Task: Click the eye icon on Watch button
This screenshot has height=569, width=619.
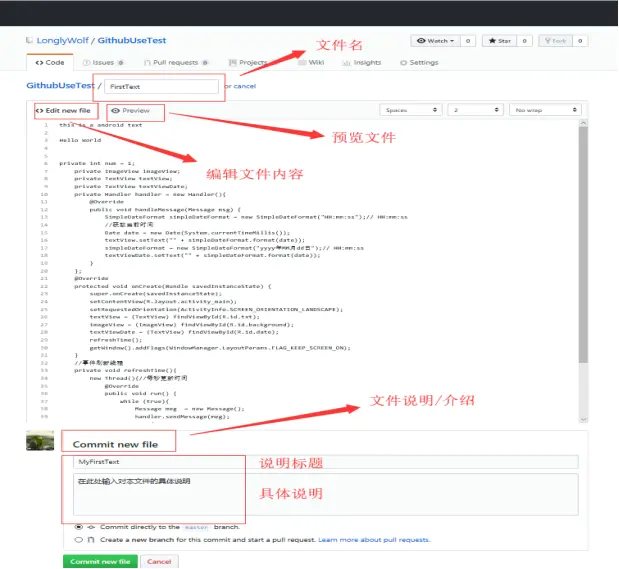Action: [x=421, y=41]
